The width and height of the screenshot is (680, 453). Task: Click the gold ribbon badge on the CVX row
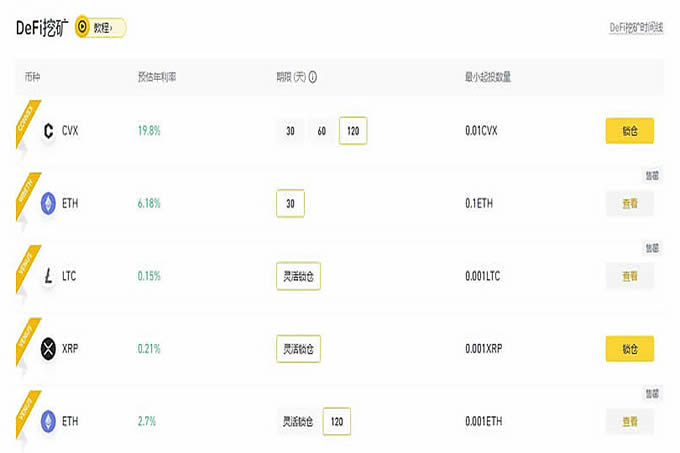tap(27, 124)
